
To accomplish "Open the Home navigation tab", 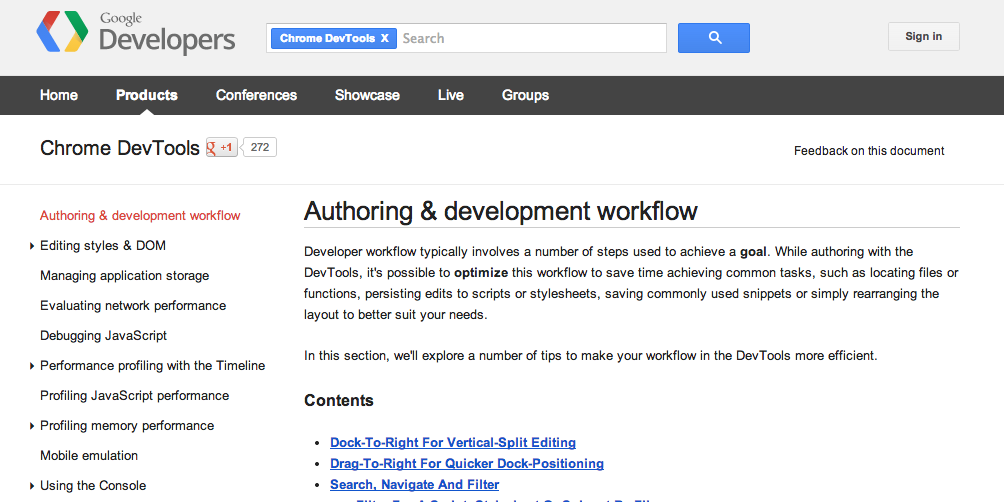I will click(59, 95).
